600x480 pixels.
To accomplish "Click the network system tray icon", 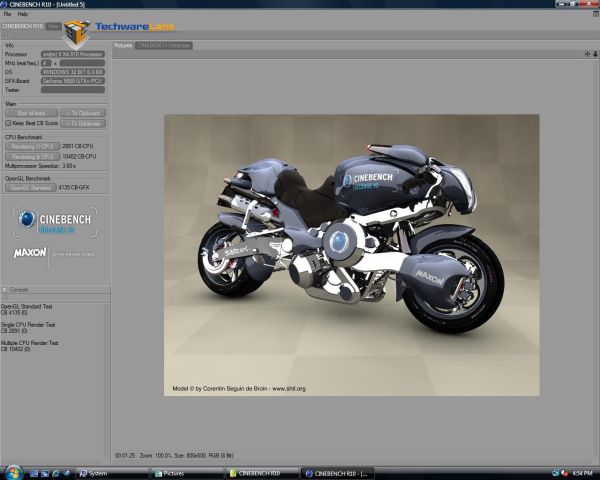I will pyautogui.click(x=556, y=473).
